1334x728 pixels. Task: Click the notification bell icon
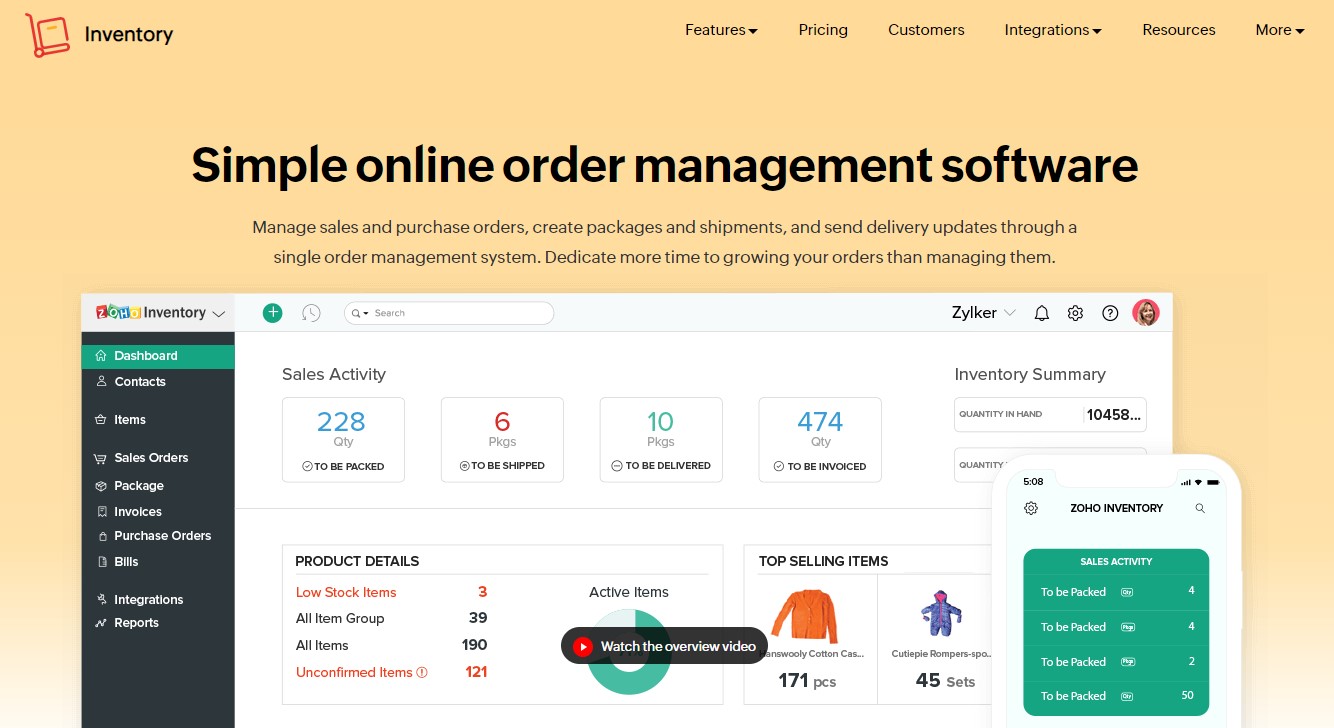pyautogui.click(x=1041, y=312)
